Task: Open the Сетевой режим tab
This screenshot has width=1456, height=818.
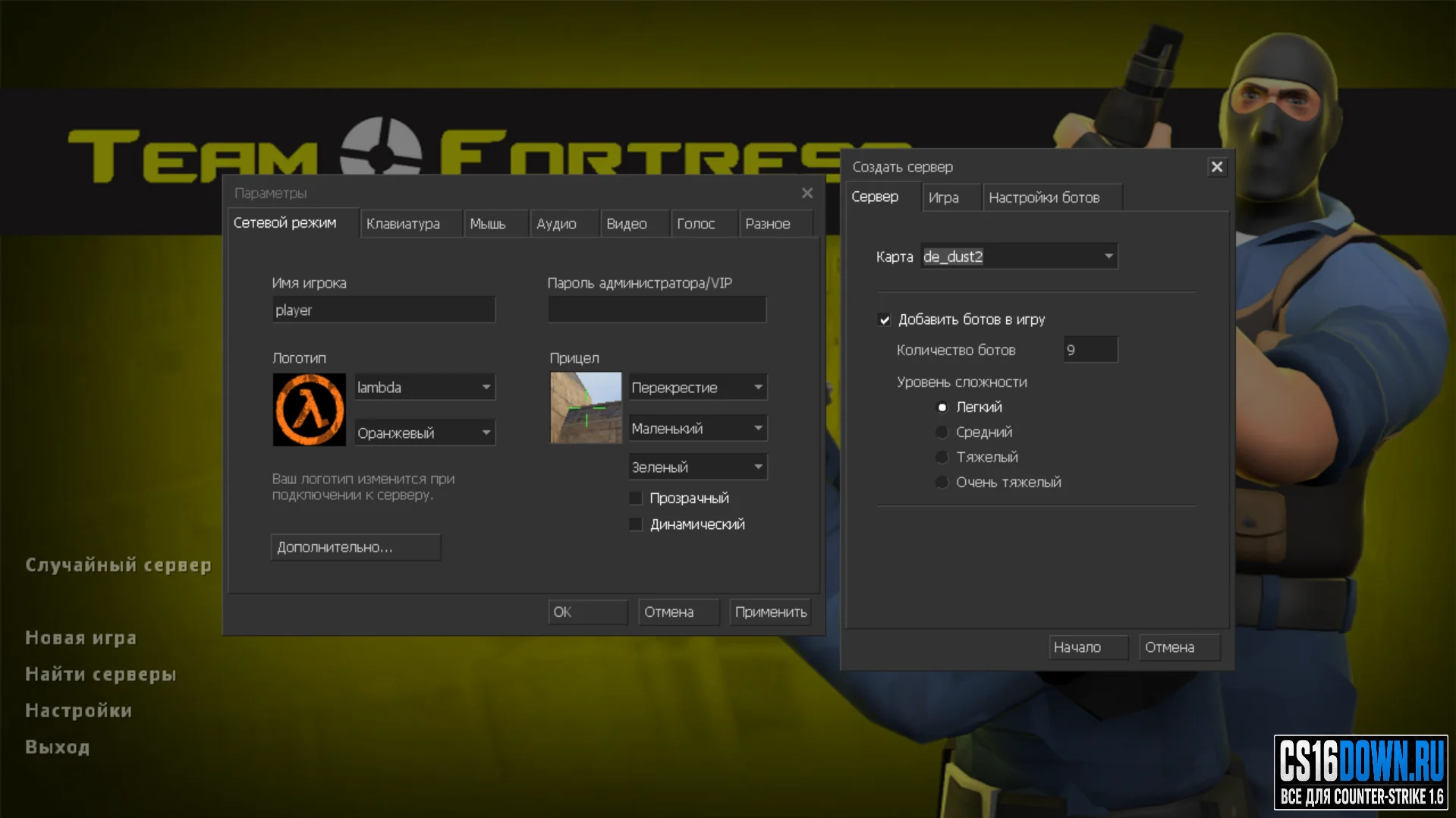Action: pyautogui.click(x=294, y=223)
